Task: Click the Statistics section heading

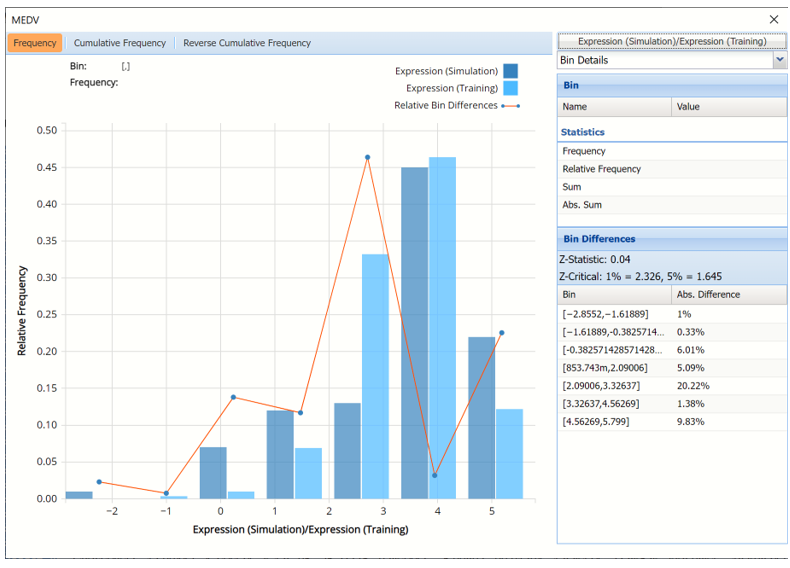Action: click(582, 132)
